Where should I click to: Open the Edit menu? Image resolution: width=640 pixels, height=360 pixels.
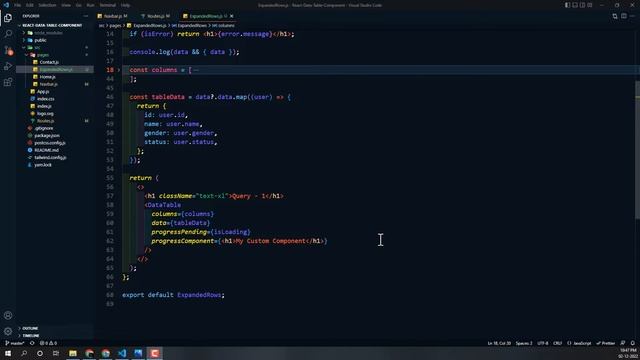click(x=30, y=5)
